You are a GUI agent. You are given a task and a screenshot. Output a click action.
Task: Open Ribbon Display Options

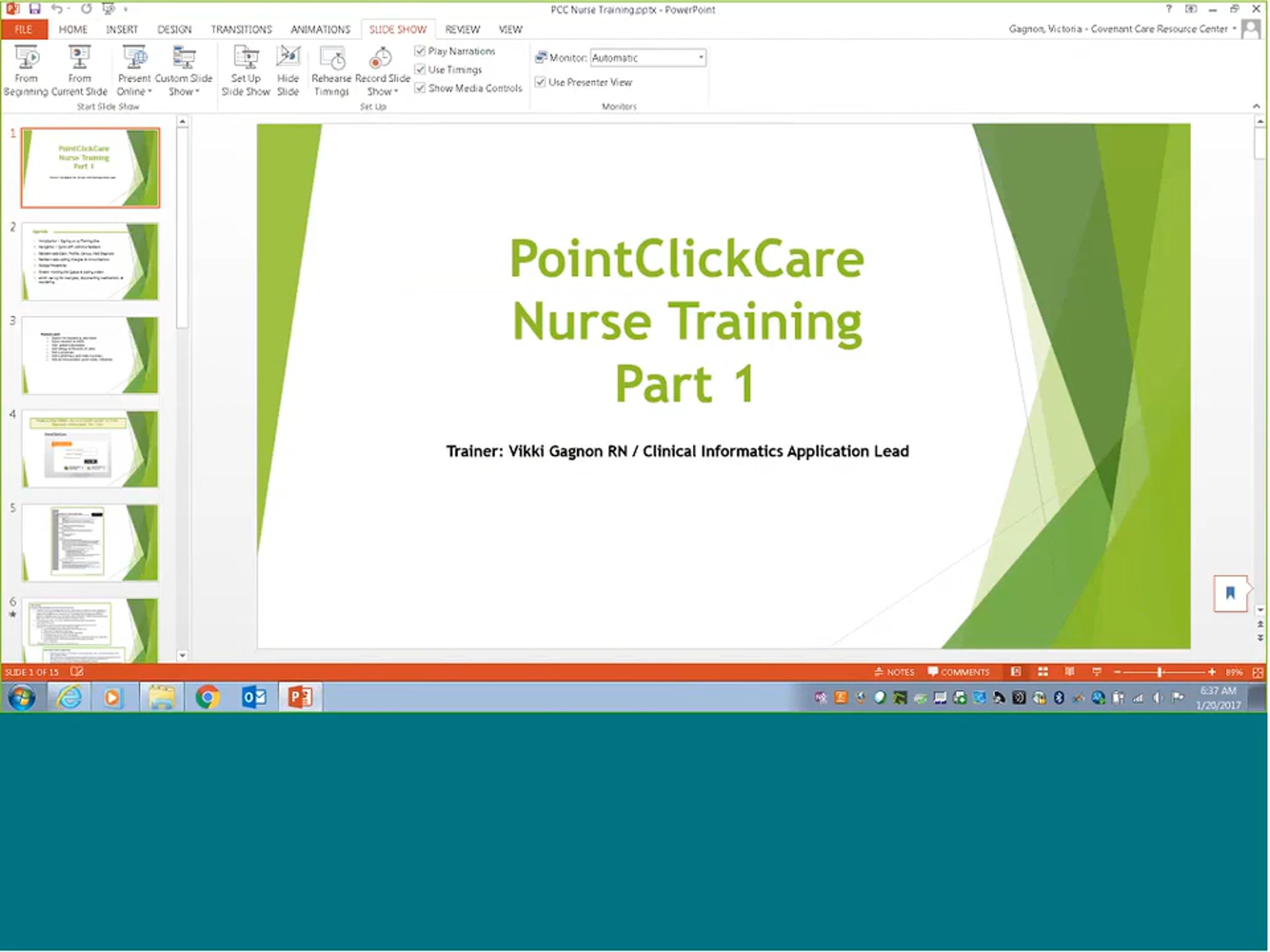[1191, 8]
